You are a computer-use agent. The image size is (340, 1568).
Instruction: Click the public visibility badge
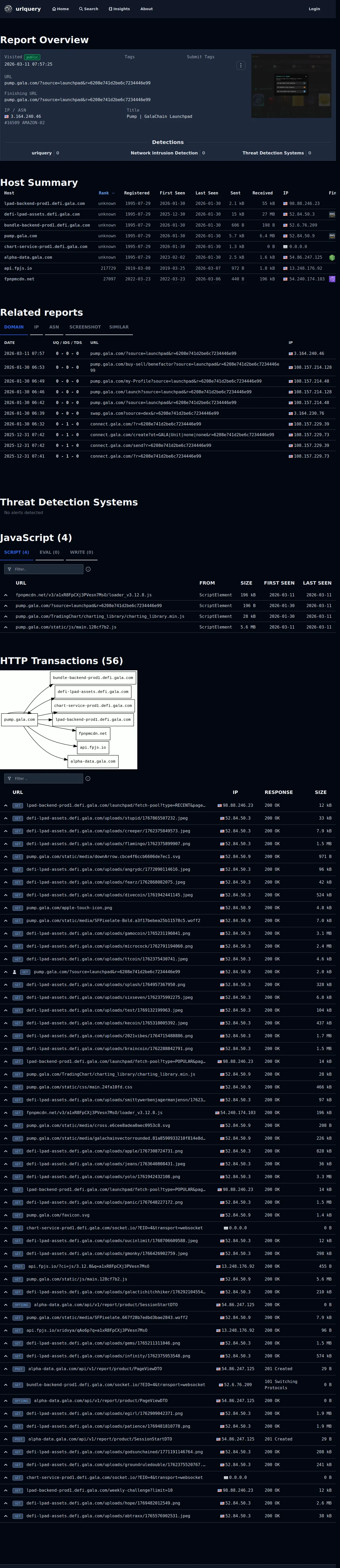32,57
